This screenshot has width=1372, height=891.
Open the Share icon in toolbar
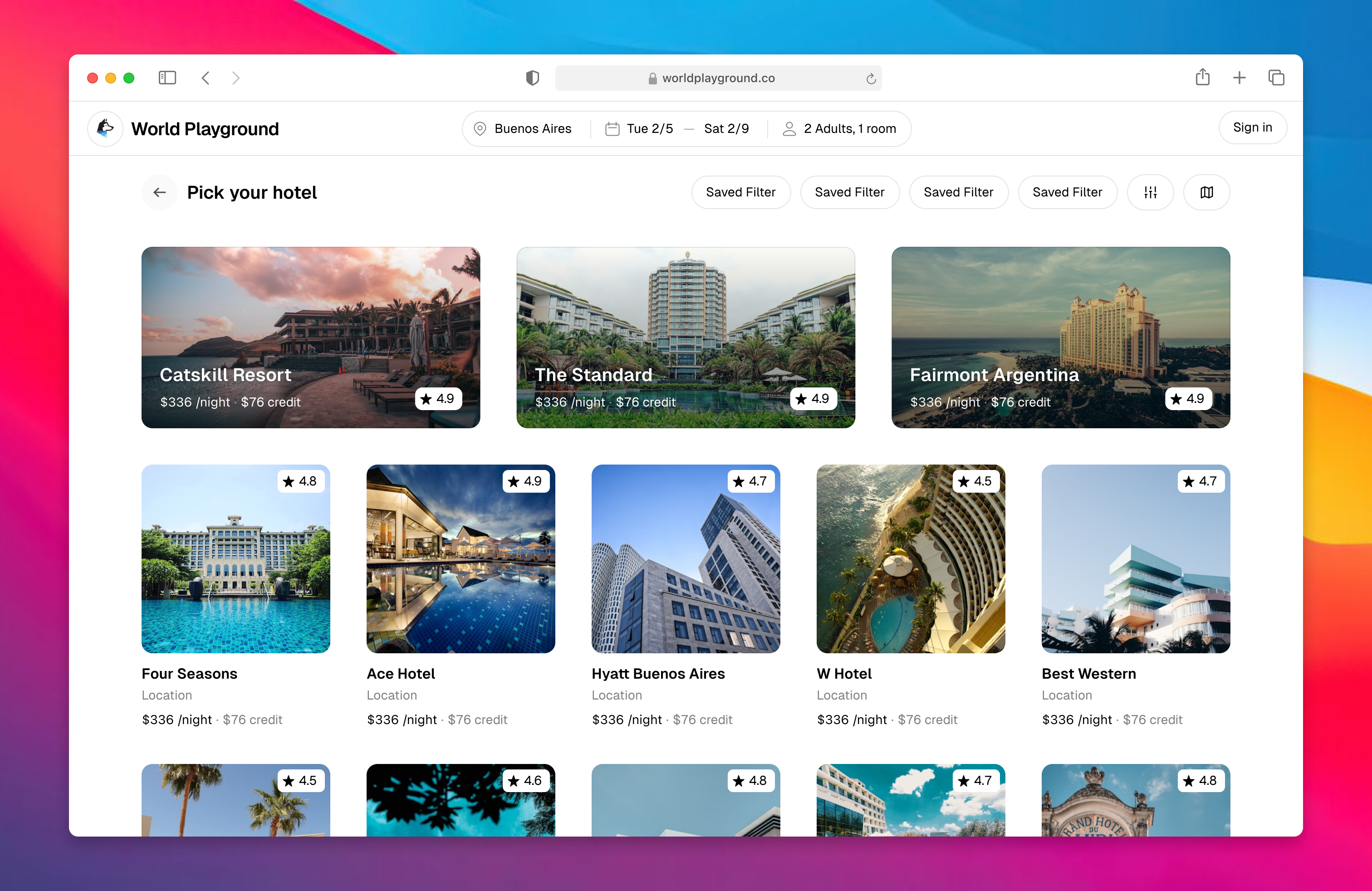(x=1202, y=77)
